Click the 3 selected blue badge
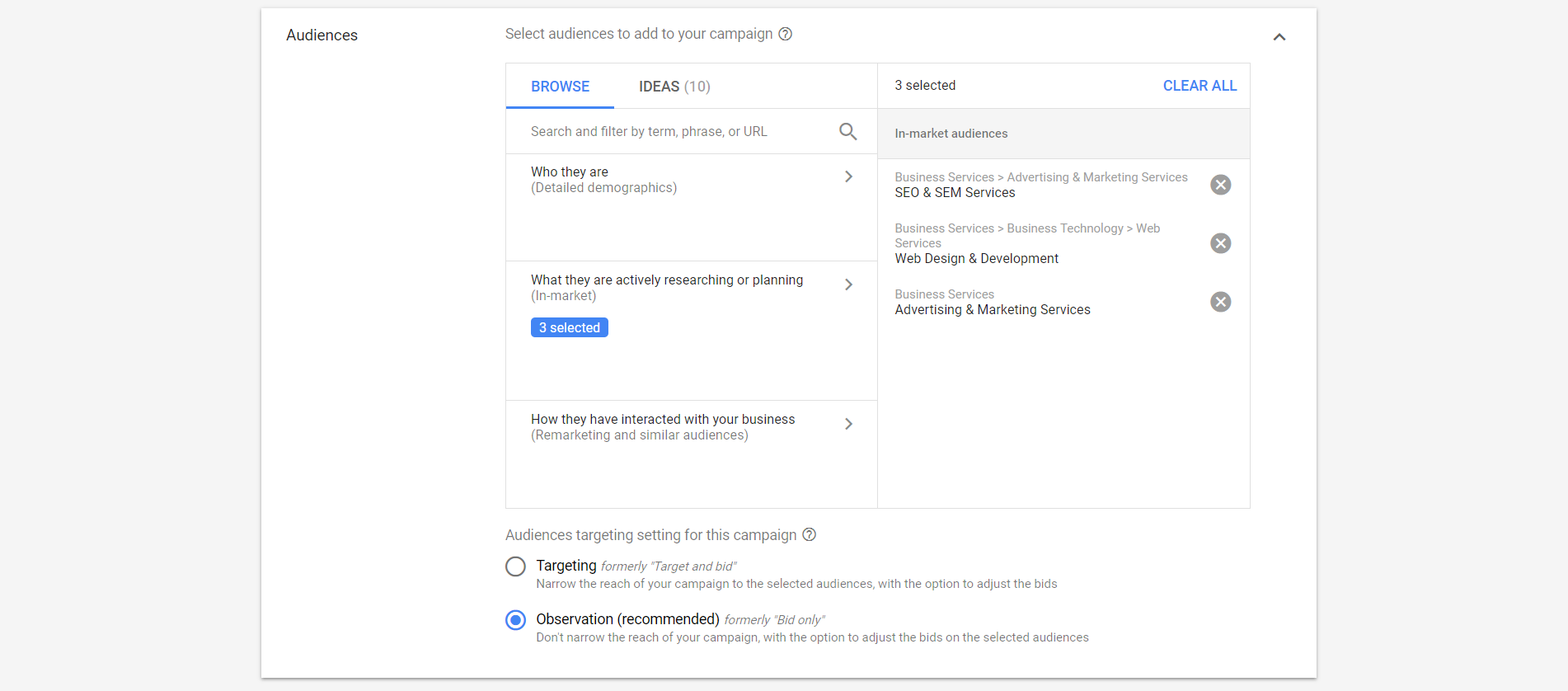The image size is (1568, 691). pos(570,327)
